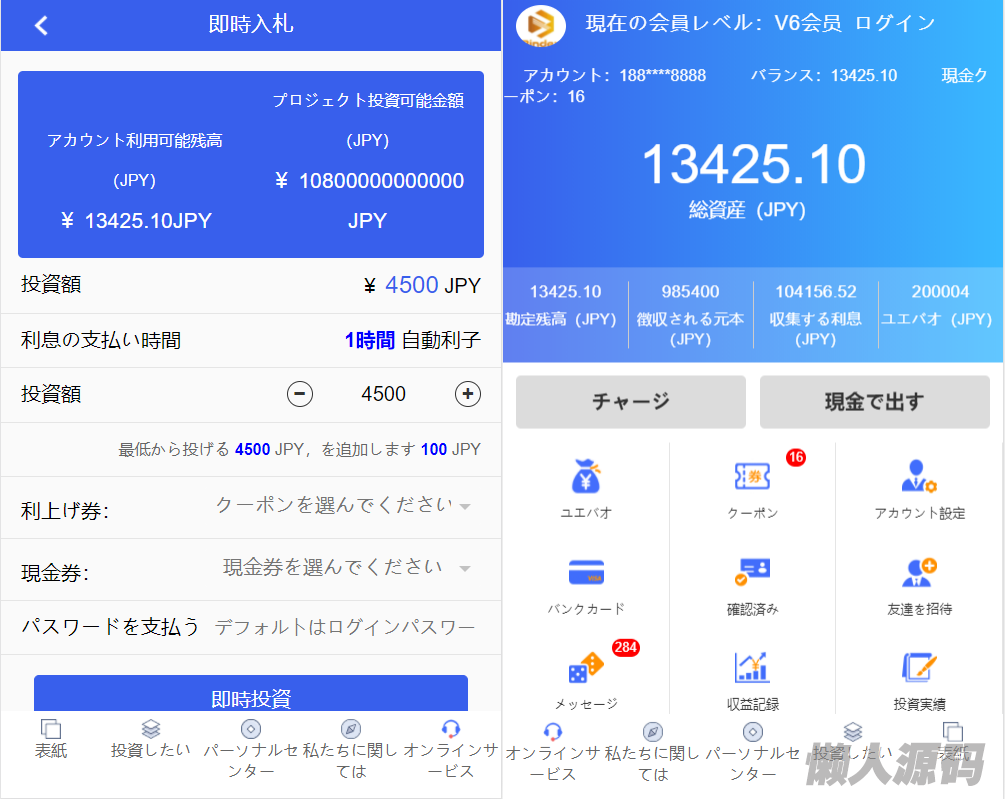This screenshot has height=799, width=1005.
Task: Expand the 利上げ券 coupon dropdown
Action: pyautogui.click(x=343, y=507)
